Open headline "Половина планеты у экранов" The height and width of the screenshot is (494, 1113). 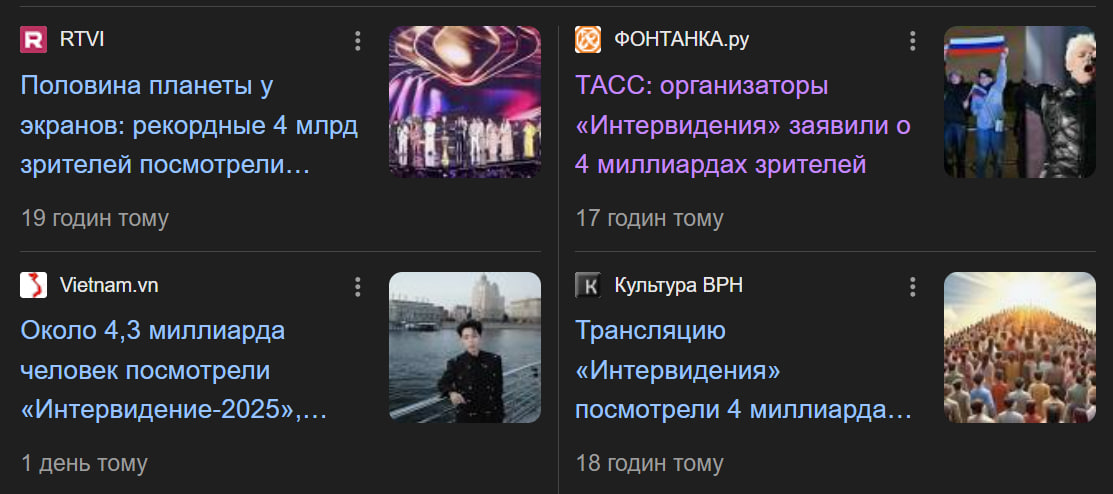[189, 126]
